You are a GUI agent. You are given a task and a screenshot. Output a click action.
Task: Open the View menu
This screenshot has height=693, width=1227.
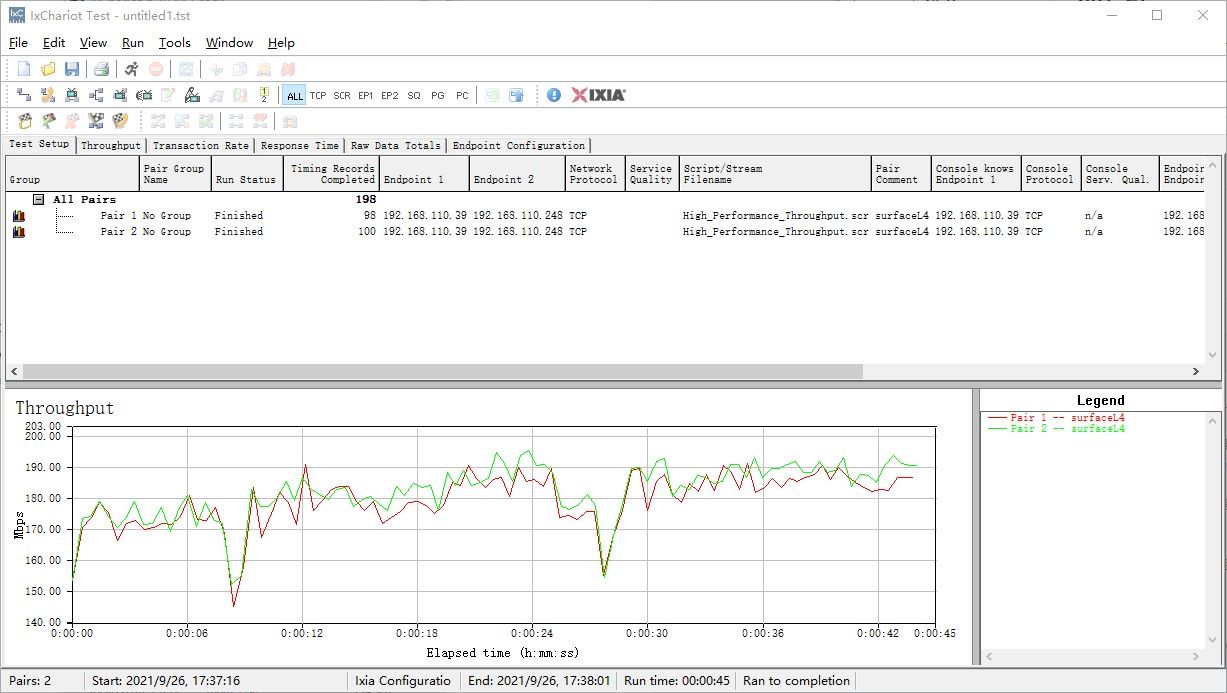tap(93, 43)
